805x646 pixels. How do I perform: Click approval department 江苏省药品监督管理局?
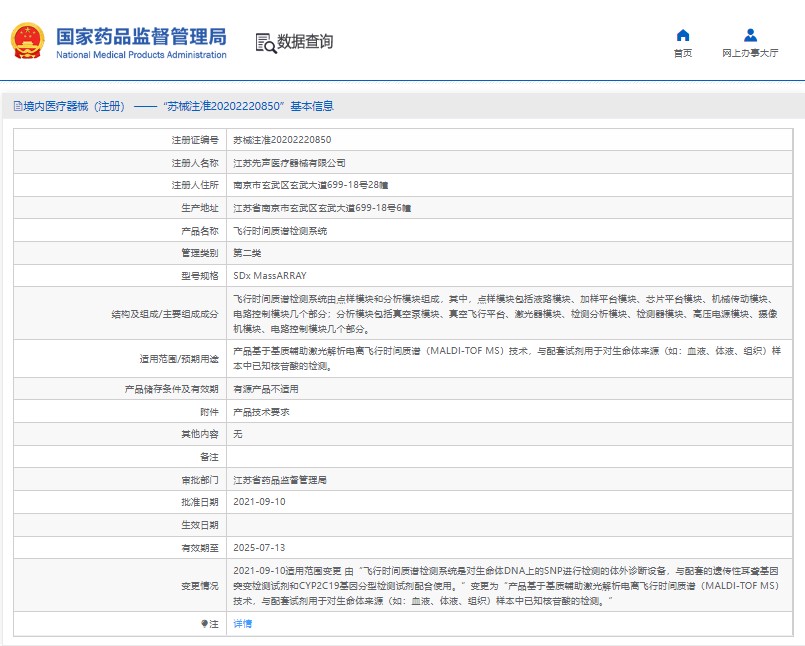click(280, 480)
